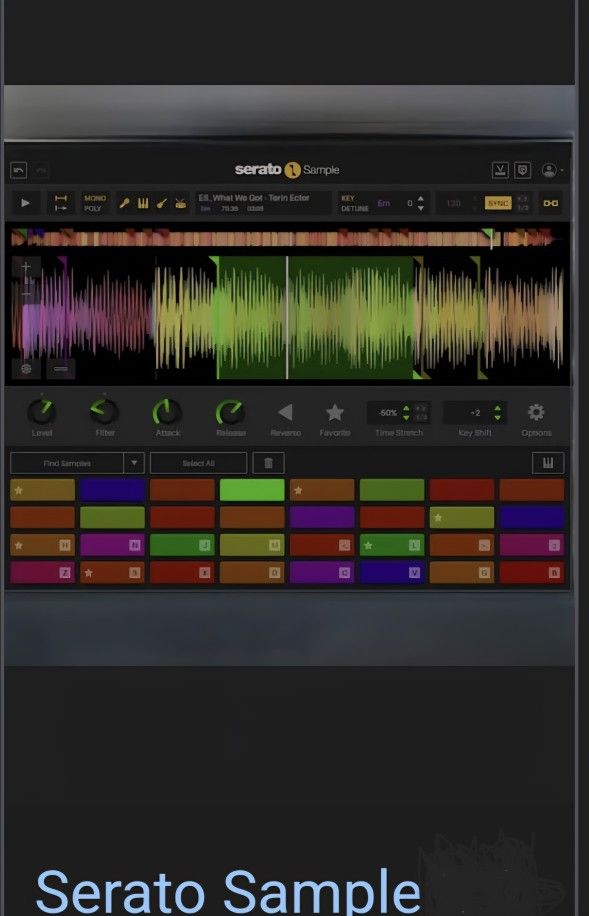This screenshot has height=916, width=589.
Task: Switch to keyboard mode piano icon
Action: coord(548,463)
